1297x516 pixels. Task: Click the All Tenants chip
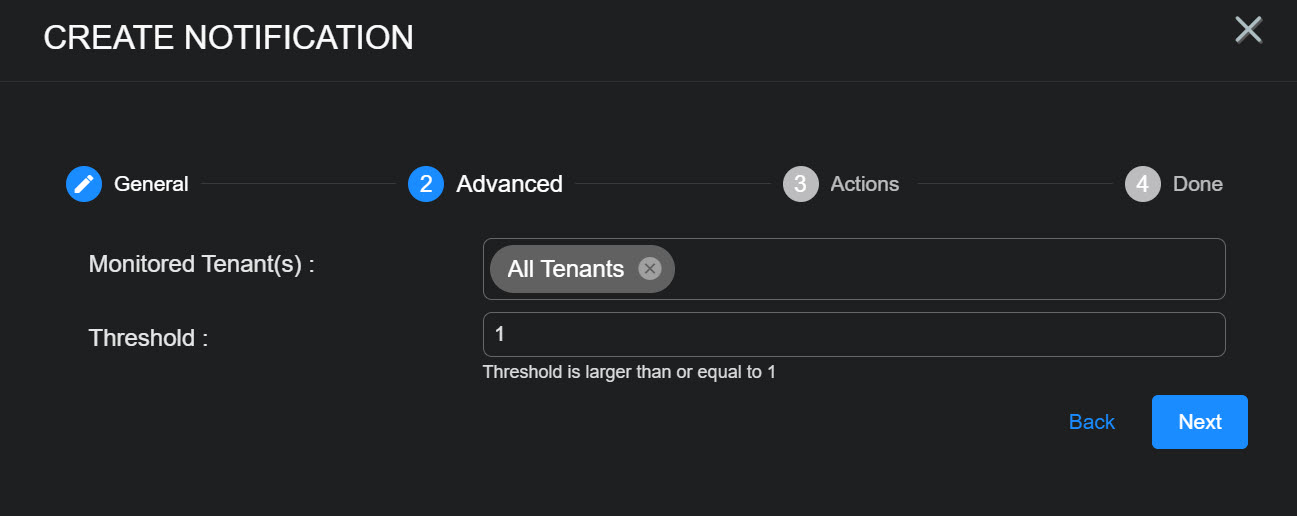565,269
